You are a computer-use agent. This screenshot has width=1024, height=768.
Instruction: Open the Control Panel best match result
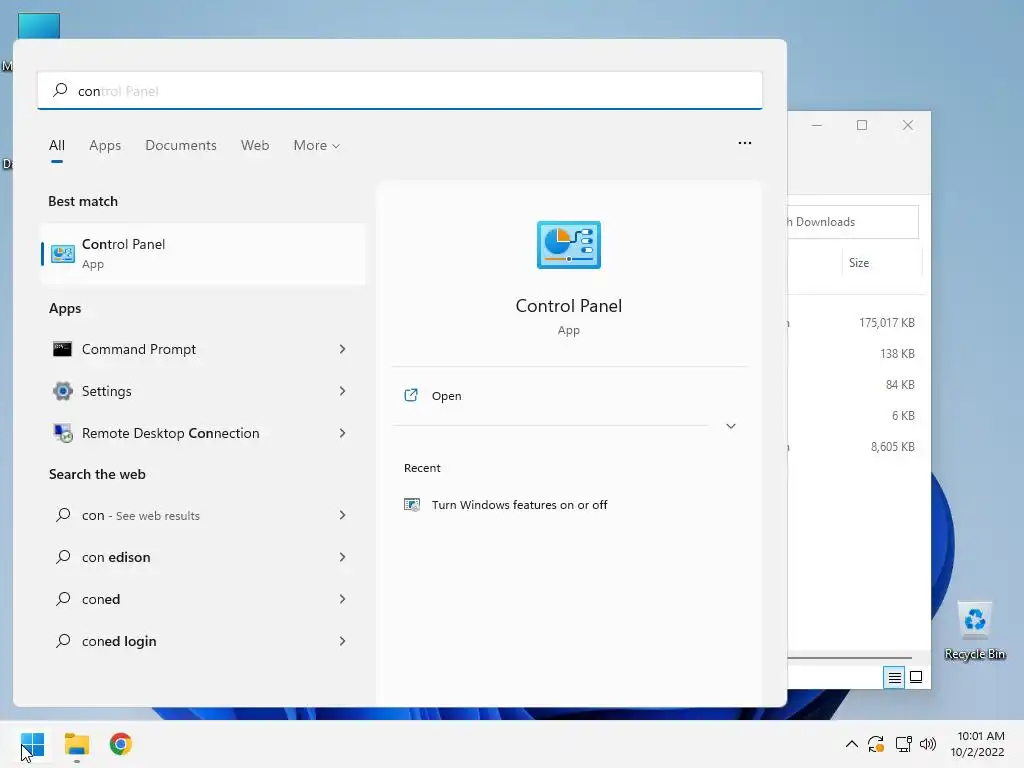(x=202, y=253)
